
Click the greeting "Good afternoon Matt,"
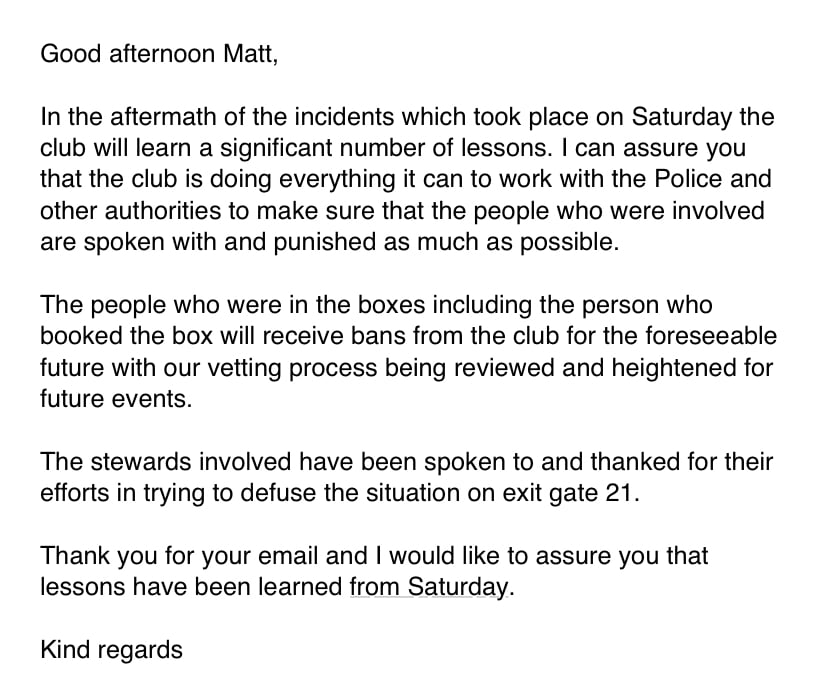(159, 54)
